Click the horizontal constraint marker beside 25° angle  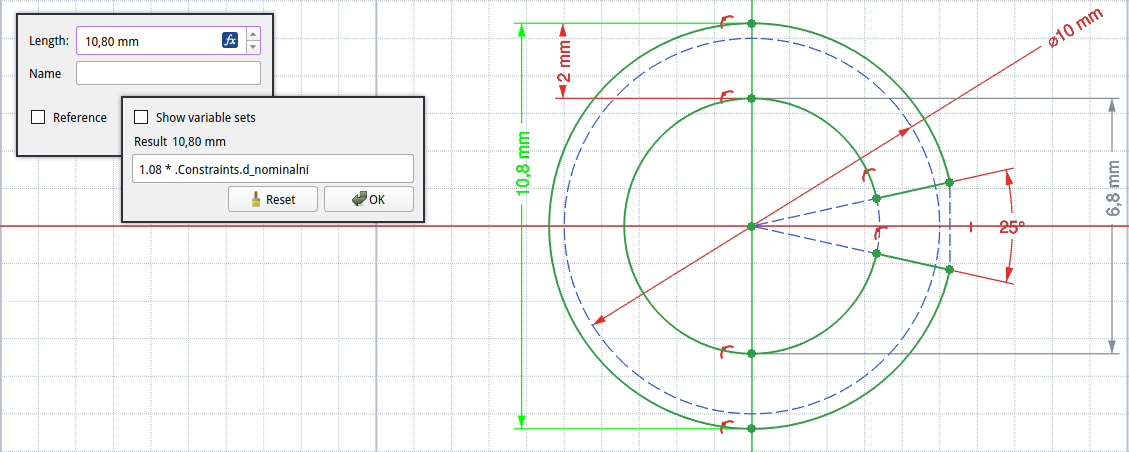pyautogui.click(x=970, y=228)
